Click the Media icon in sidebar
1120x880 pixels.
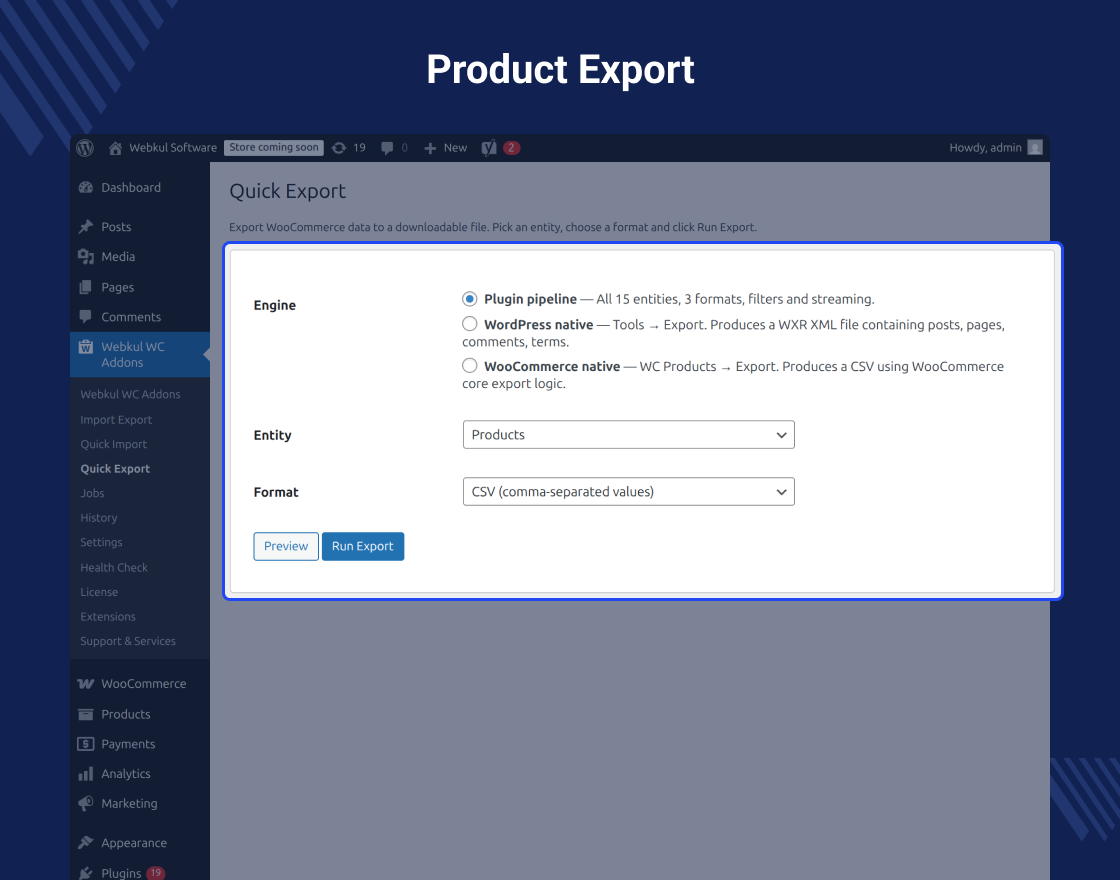pyautogui.click(x=86, y=256)
